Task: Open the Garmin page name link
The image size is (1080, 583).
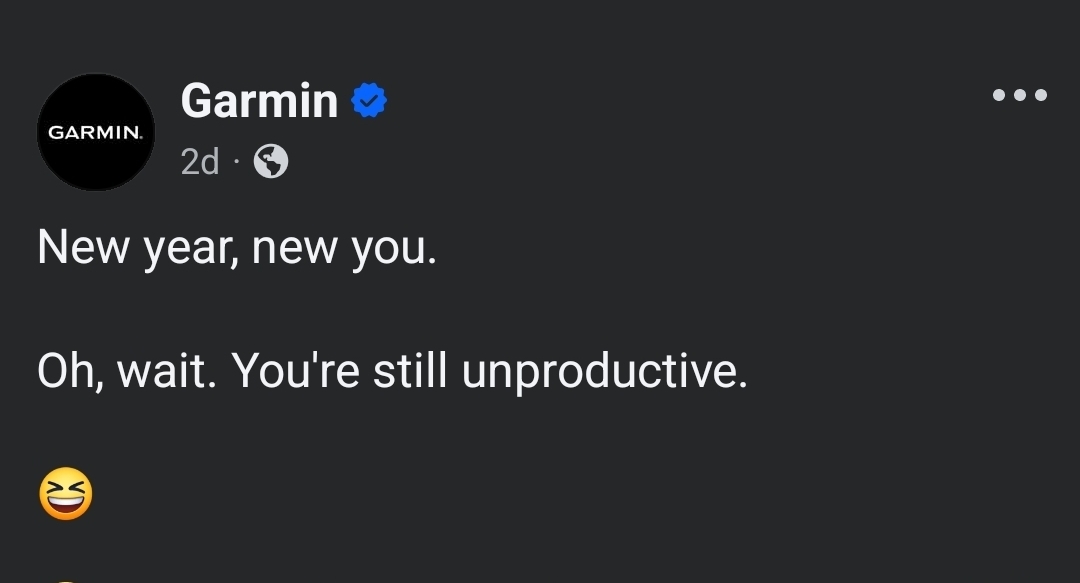Action: 259,101
